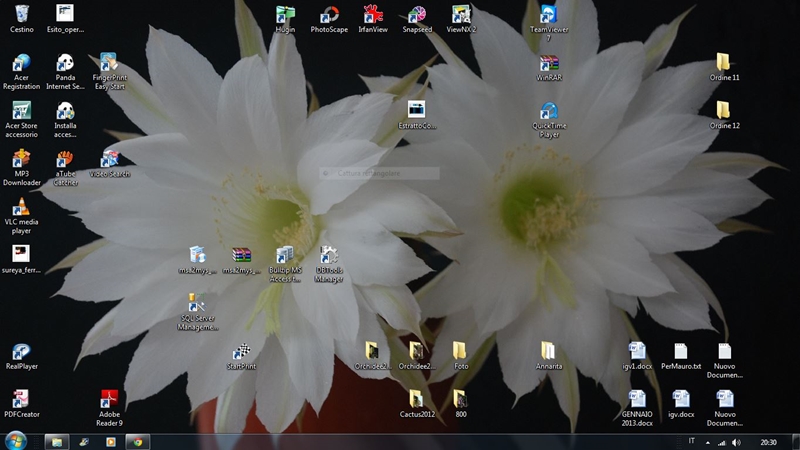Viewport: 800px width, 450px height.
Task: Select the sureya_ferr... file
Action: [21, 259]
